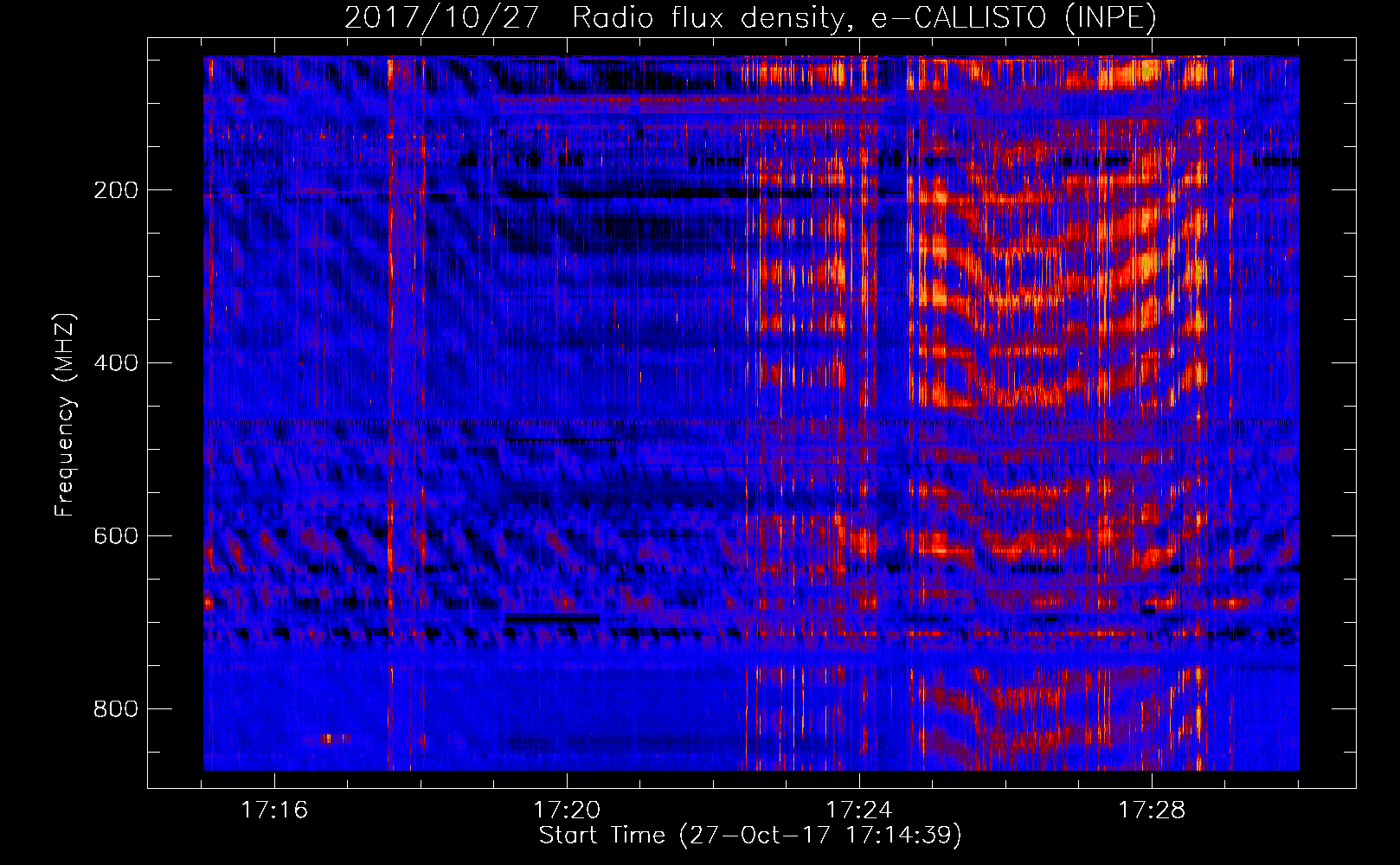Image resolution: width=1400 pixels, height=865 pixels.
Task: Click the 17:28 time tick label
Action: click(1152, 811)
